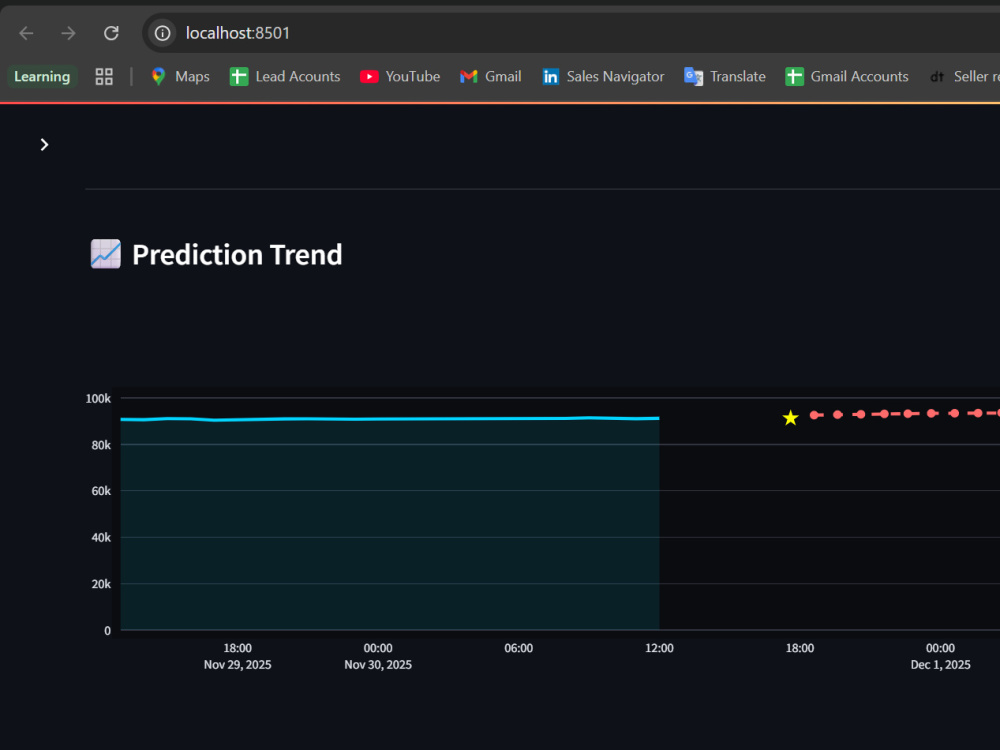Click the 60k y-axis label
The image size is (1000, 750).
coord(101,491)
